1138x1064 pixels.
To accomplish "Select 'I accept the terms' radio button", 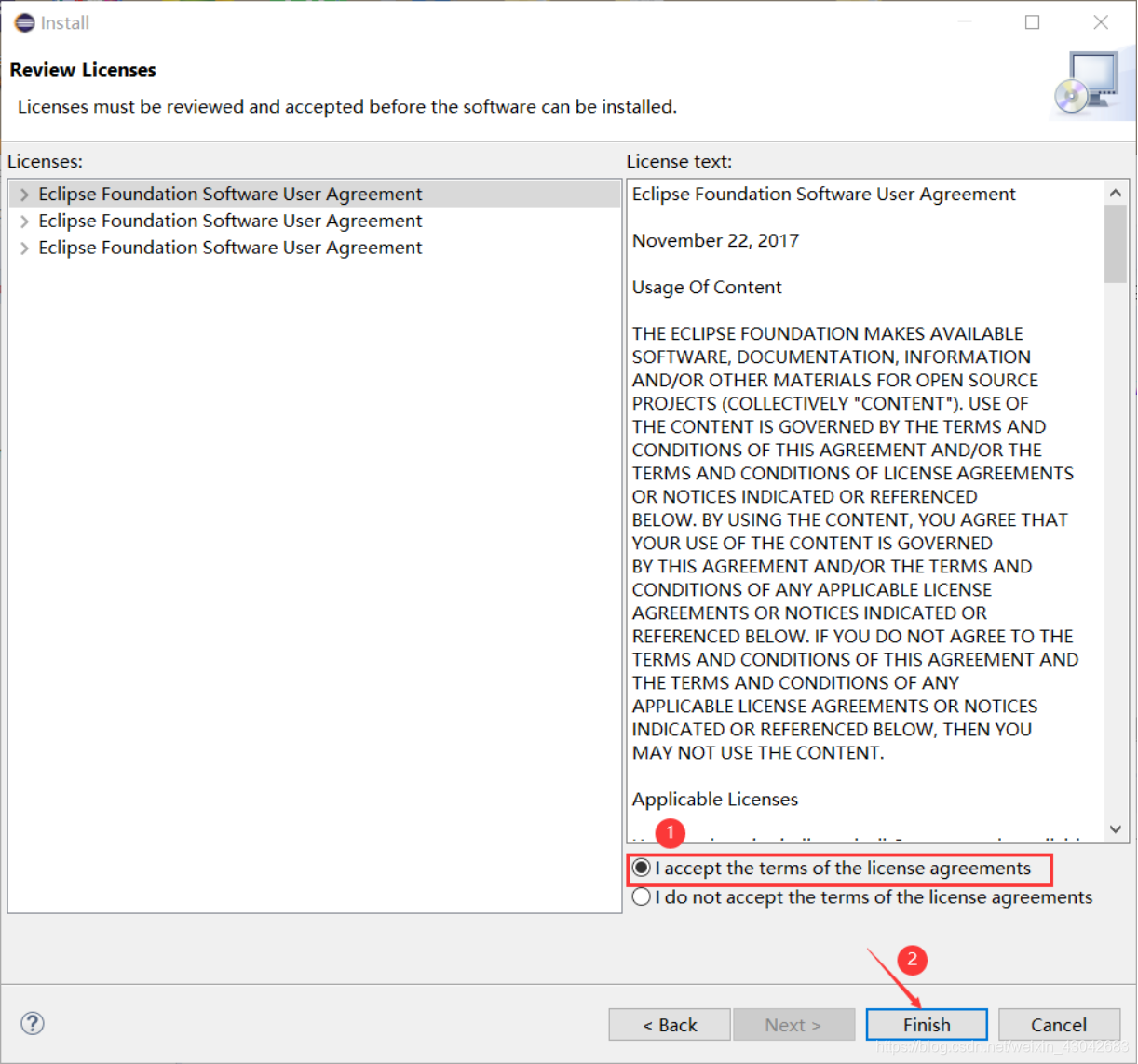I will click(x=642, y=868).
